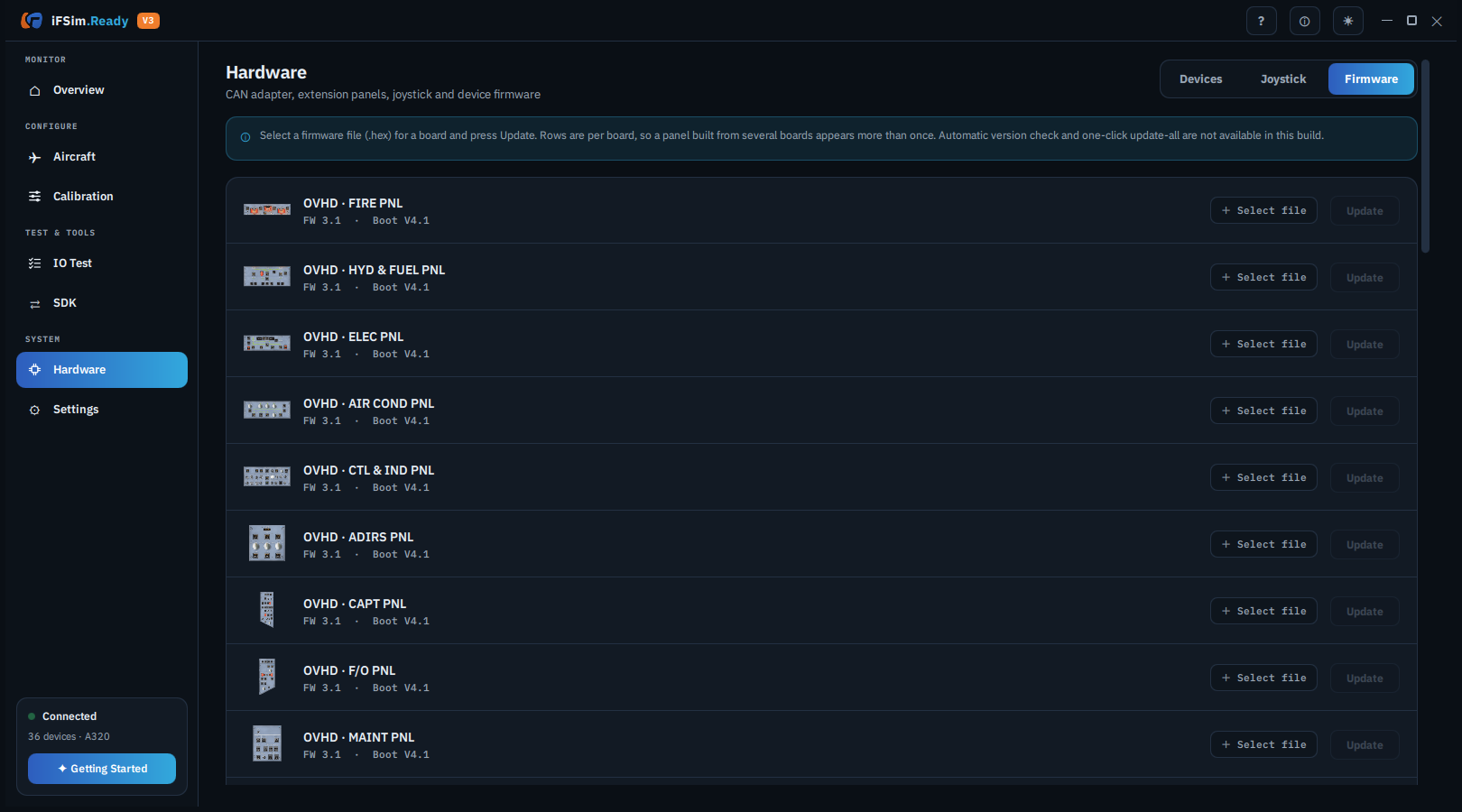
Task: Click the OVHD ADIRS PNL thumbnail
Action: coord(267,543)
